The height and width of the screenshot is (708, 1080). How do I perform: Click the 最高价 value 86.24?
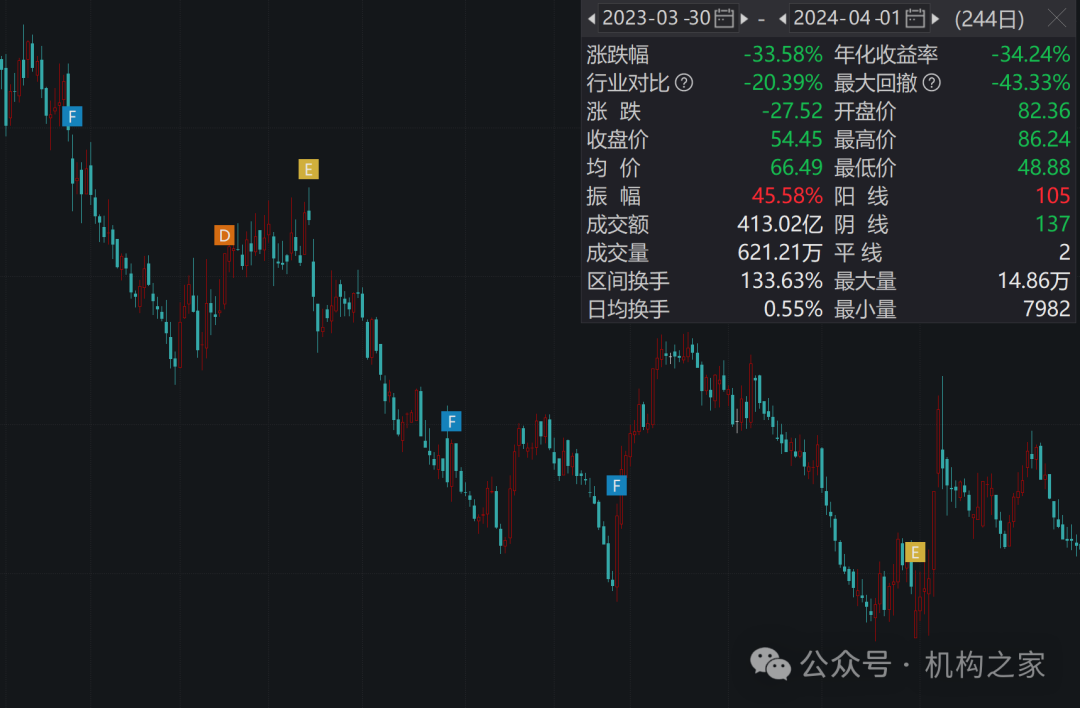tap(1044, 139)
